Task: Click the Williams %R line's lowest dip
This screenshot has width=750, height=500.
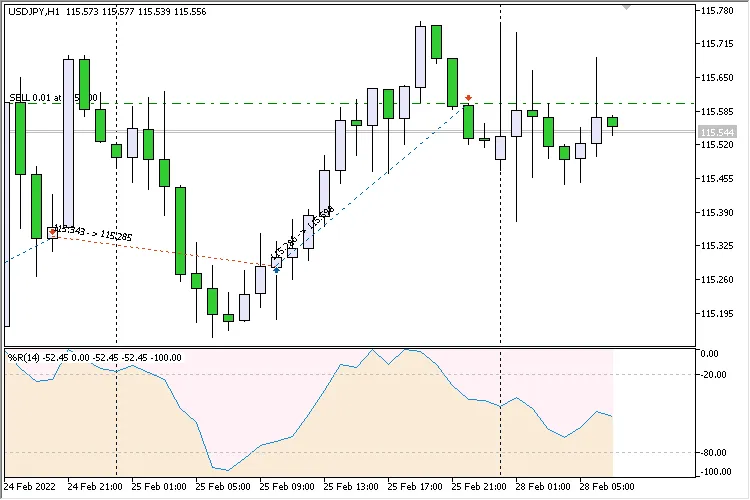Action: pos(226,469)
